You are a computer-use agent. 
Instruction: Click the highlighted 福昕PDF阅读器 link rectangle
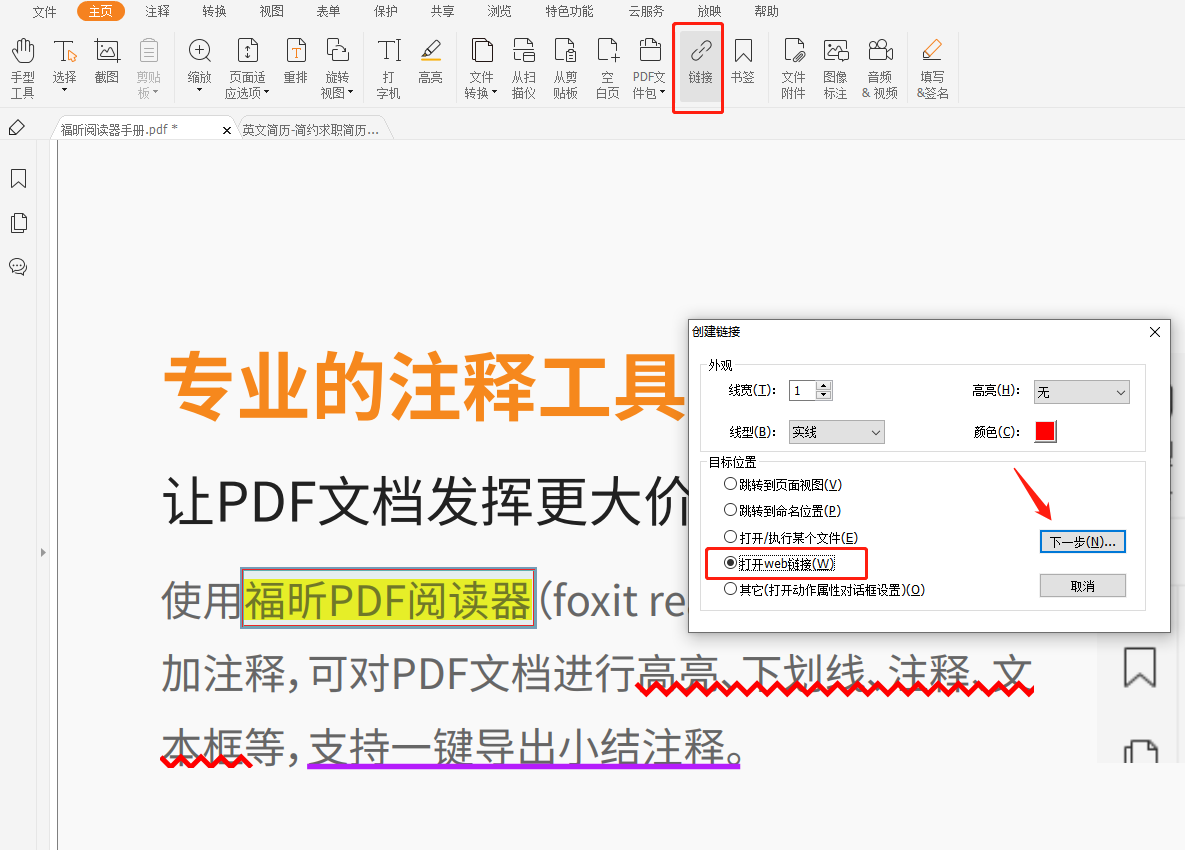[x=388, y=598]
